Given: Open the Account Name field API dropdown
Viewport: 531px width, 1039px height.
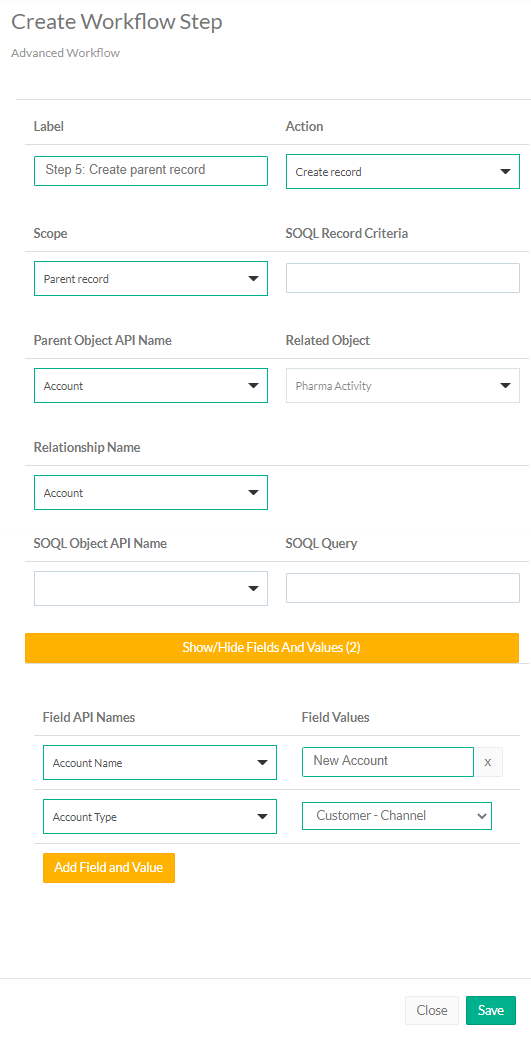Looking at the screenshot, I should 160,763.
